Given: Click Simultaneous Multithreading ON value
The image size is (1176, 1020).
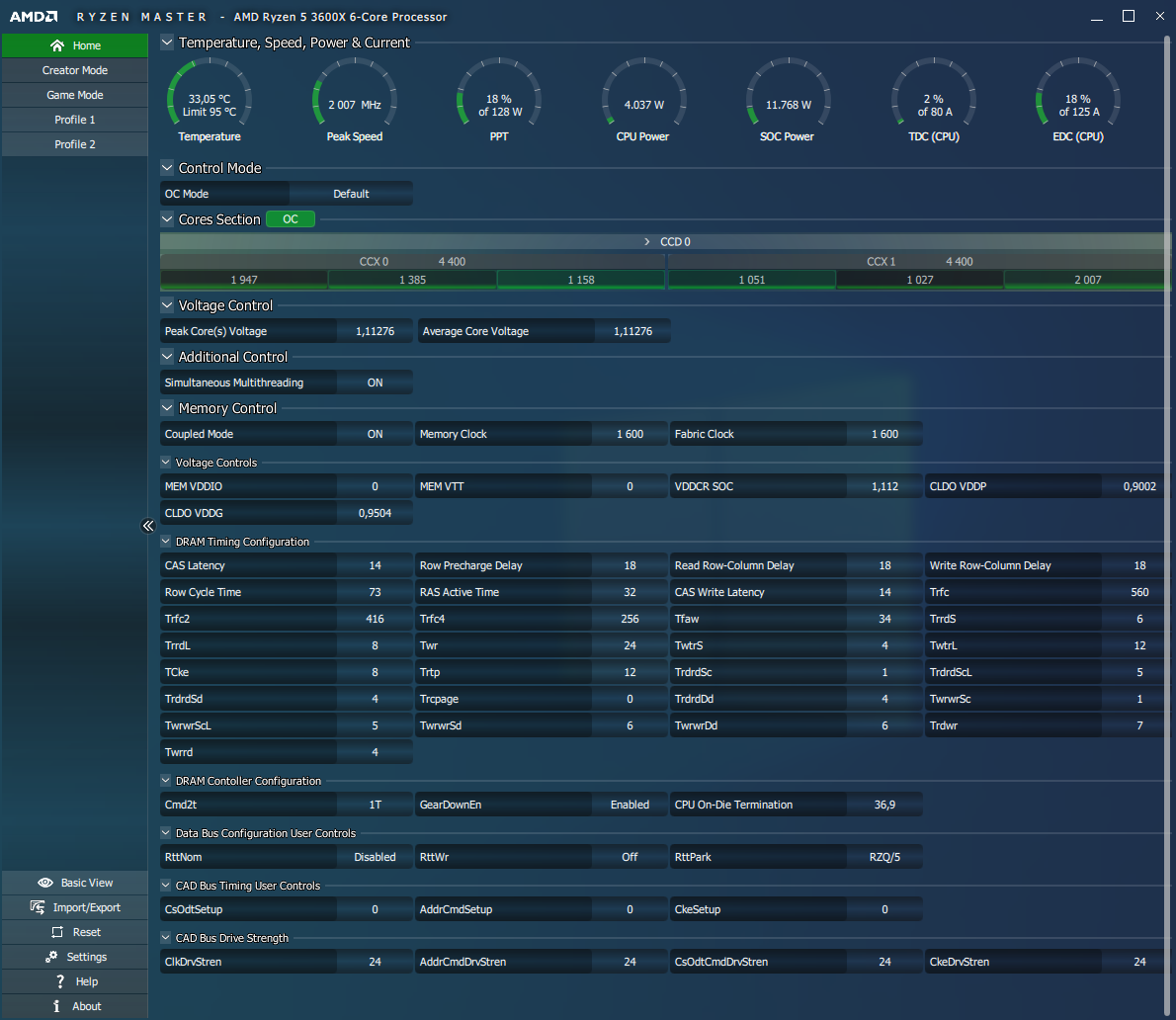Looking at the screenshot, I should pyautogui.click(x=375, y=382).
